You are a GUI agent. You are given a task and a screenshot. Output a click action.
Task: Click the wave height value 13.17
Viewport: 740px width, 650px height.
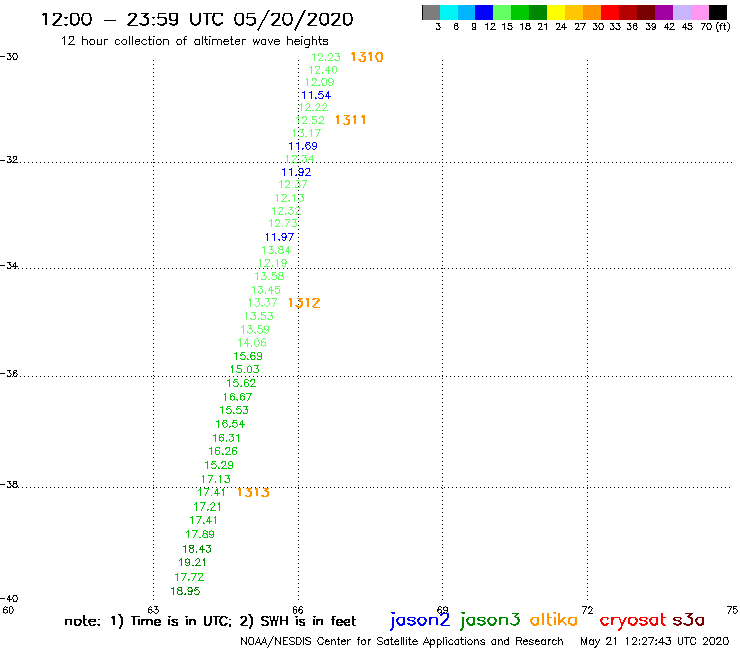pyautogui.click(x=306, y=133)
